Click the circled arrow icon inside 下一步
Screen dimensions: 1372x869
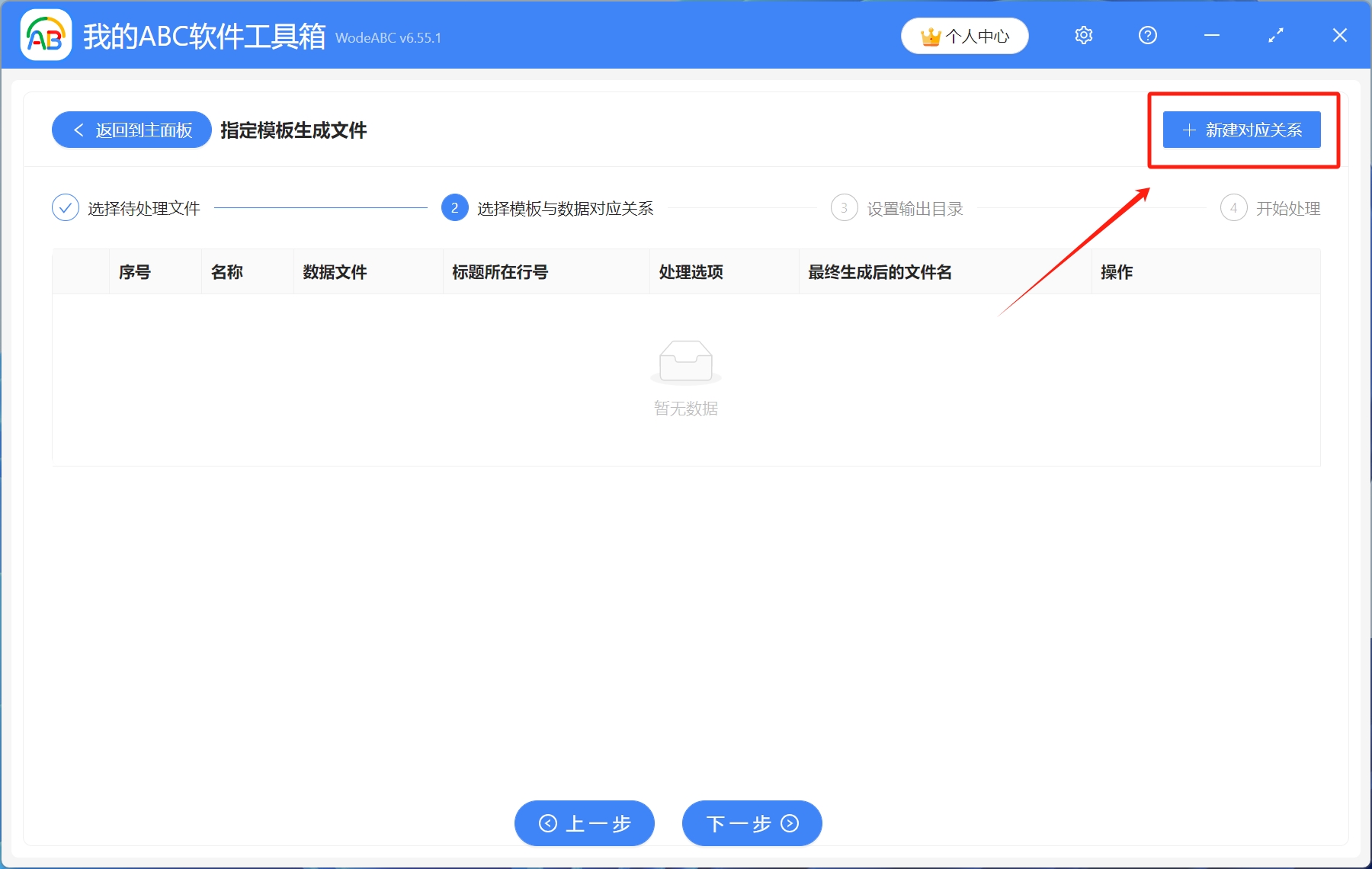pos(790,823)
